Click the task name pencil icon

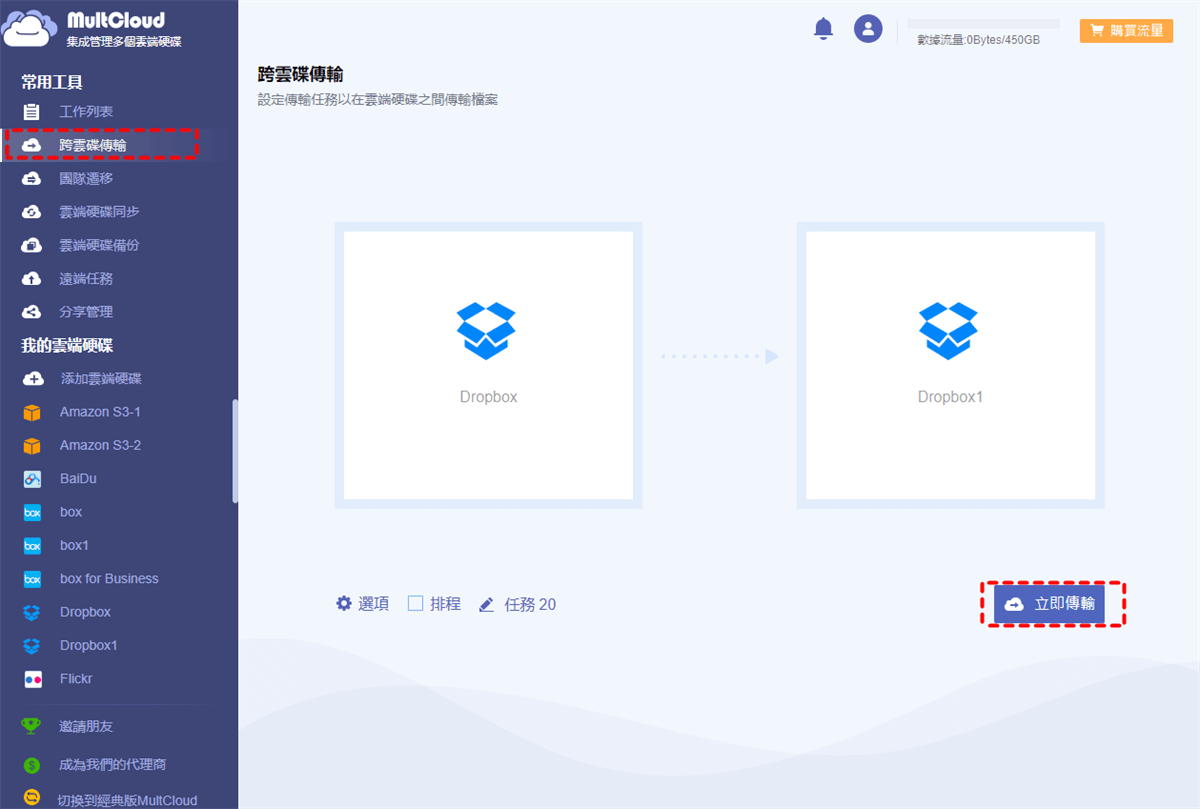coord(487,604)
